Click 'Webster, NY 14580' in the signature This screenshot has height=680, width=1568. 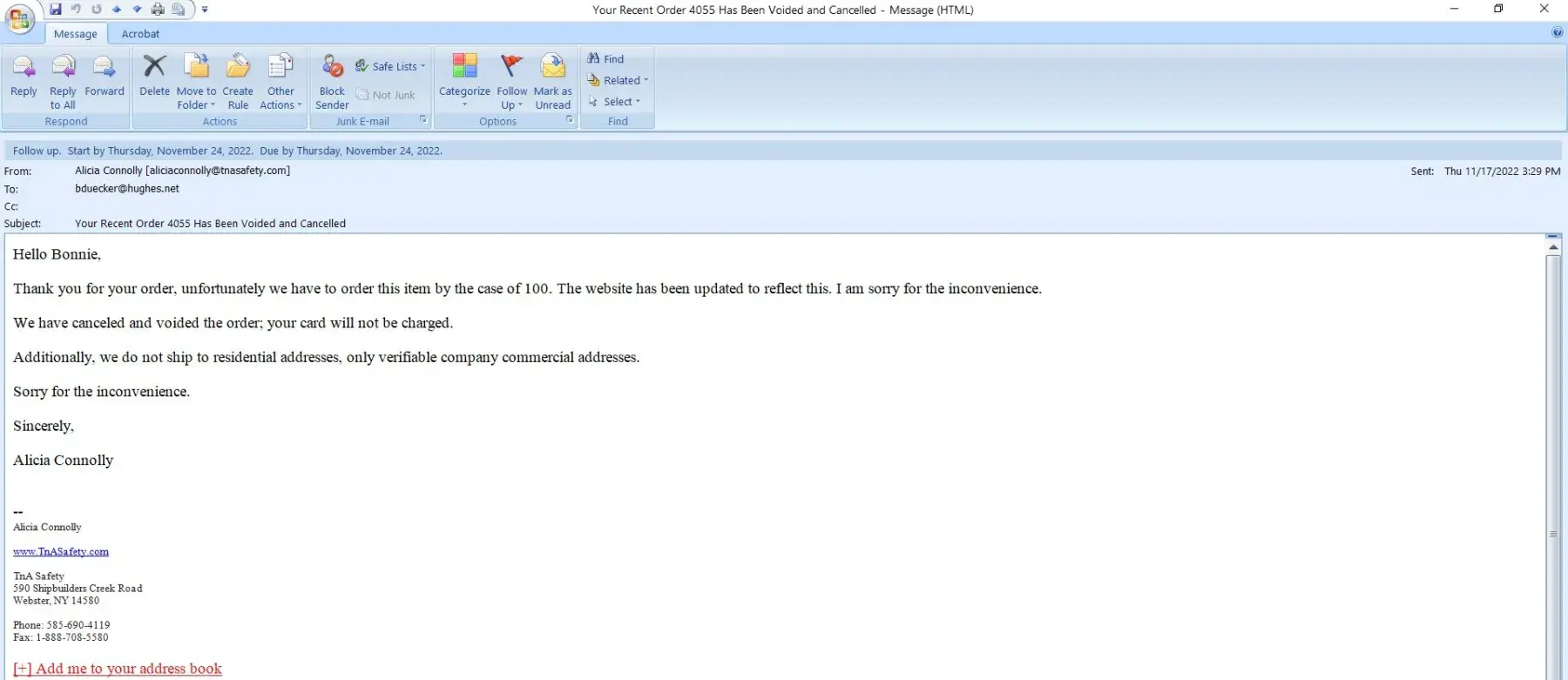click(56, 601)
